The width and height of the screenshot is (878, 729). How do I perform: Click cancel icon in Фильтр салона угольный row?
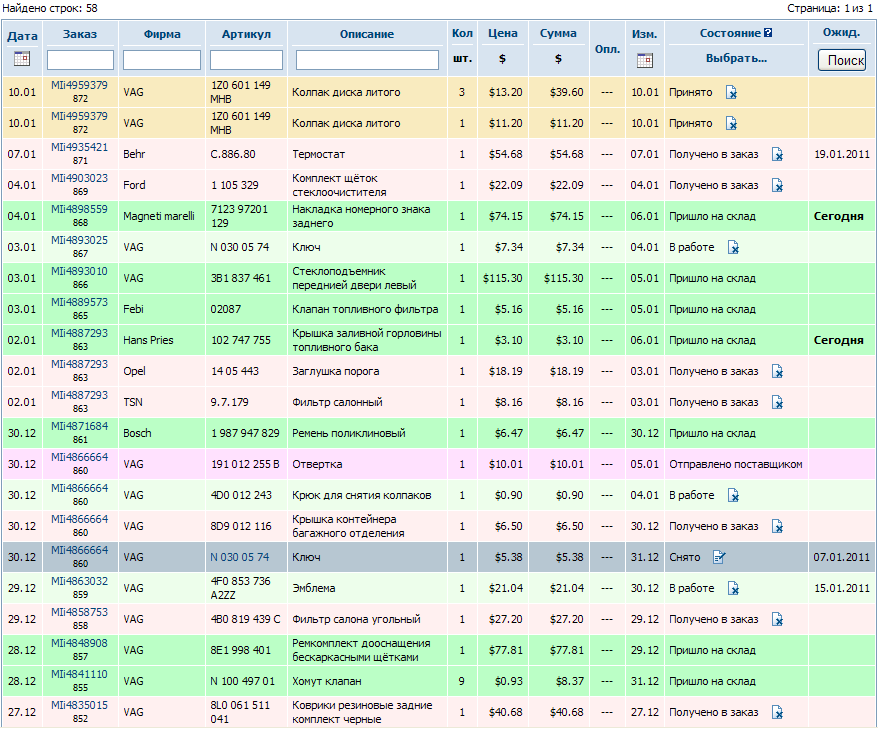(777, 619)
